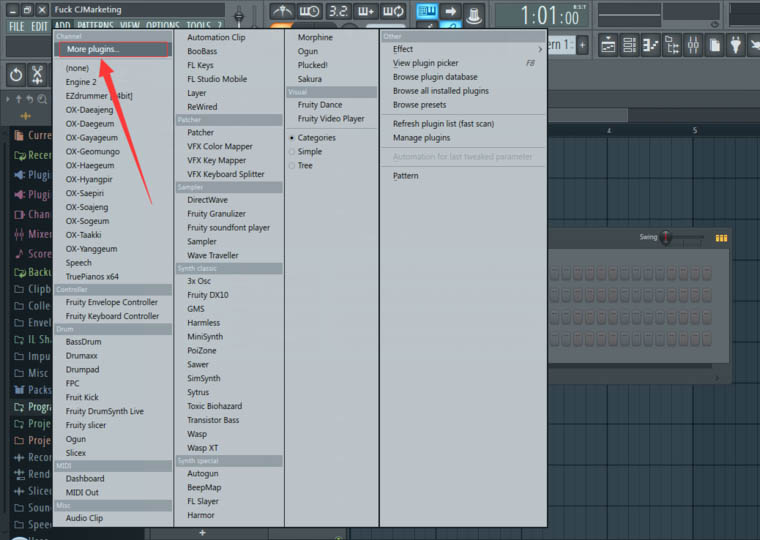760x540 pixels.
Task: Expand the Current project browser folder
Action: click(32, 135)
